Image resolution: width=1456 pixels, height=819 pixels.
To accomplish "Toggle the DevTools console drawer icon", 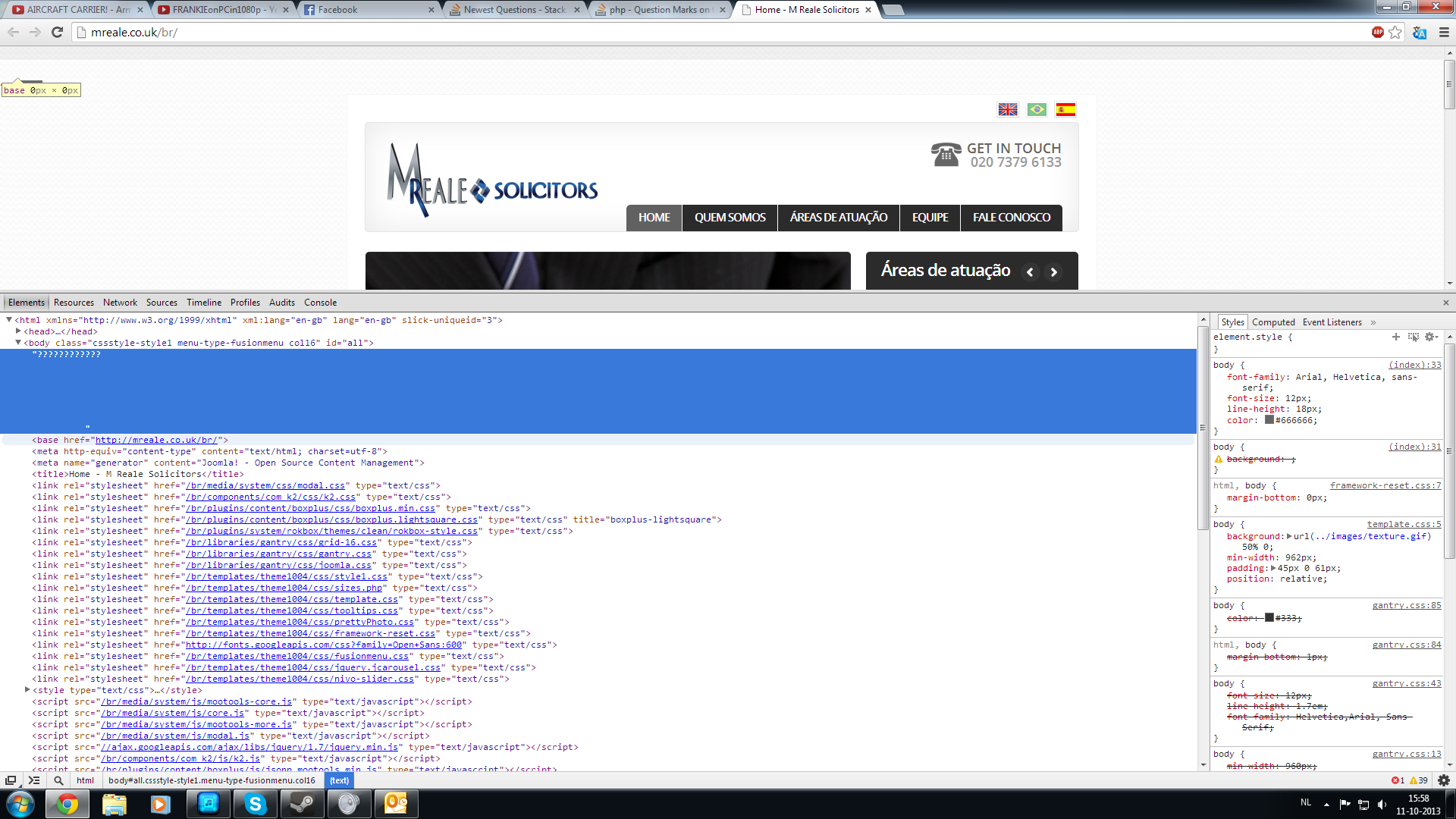I will click(34, 780).
